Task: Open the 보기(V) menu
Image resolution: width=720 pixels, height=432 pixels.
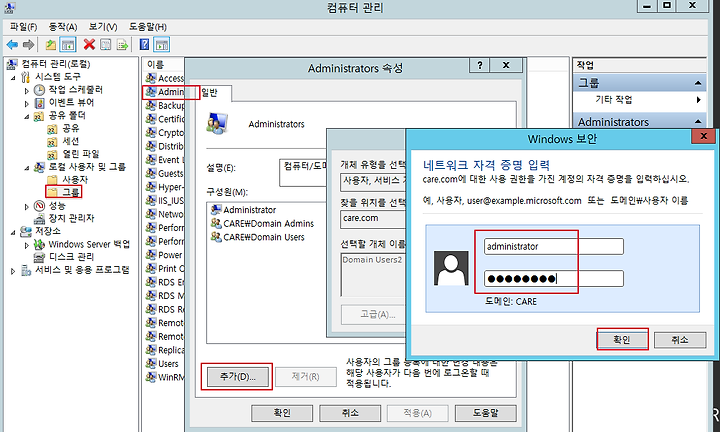Action: [103, 27]
